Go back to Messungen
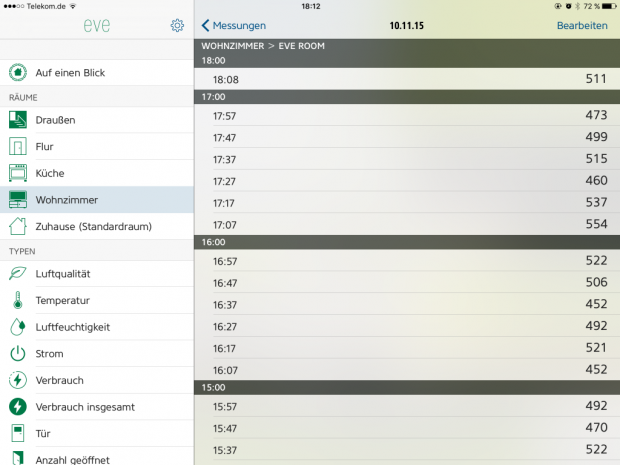Screen dimensions: 620x465 click(233, 25)
